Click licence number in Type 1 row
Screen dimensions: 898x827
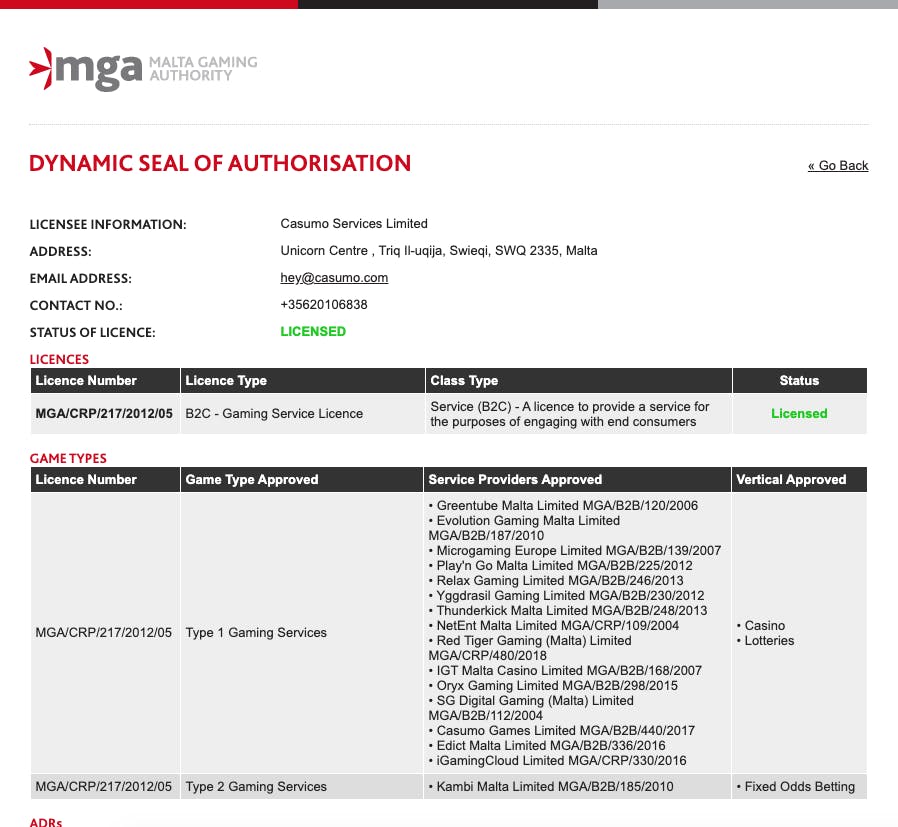pyautogui.click(x=104, y=633)
